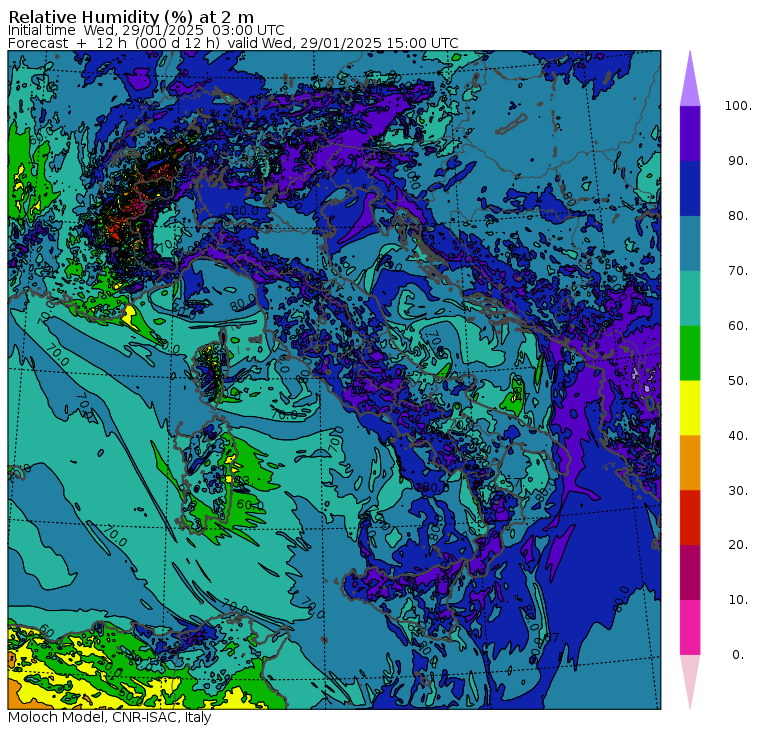Viewport: 760px width, 731px height.
Task: Click the '90.' colorbar label
Action: [738, 161]
